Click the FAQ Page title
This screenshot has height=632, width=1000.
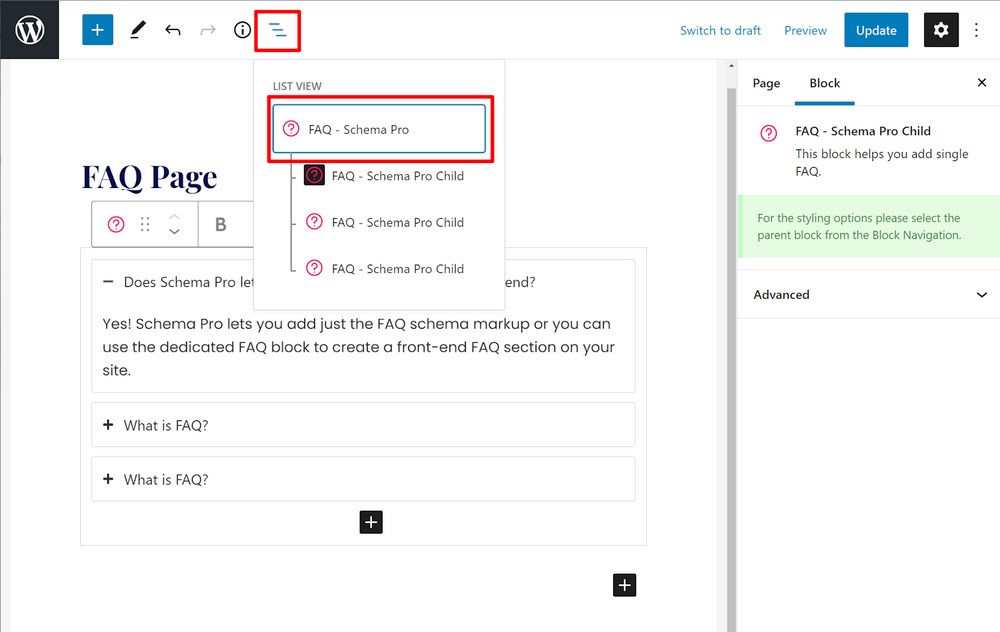[149, 177]
